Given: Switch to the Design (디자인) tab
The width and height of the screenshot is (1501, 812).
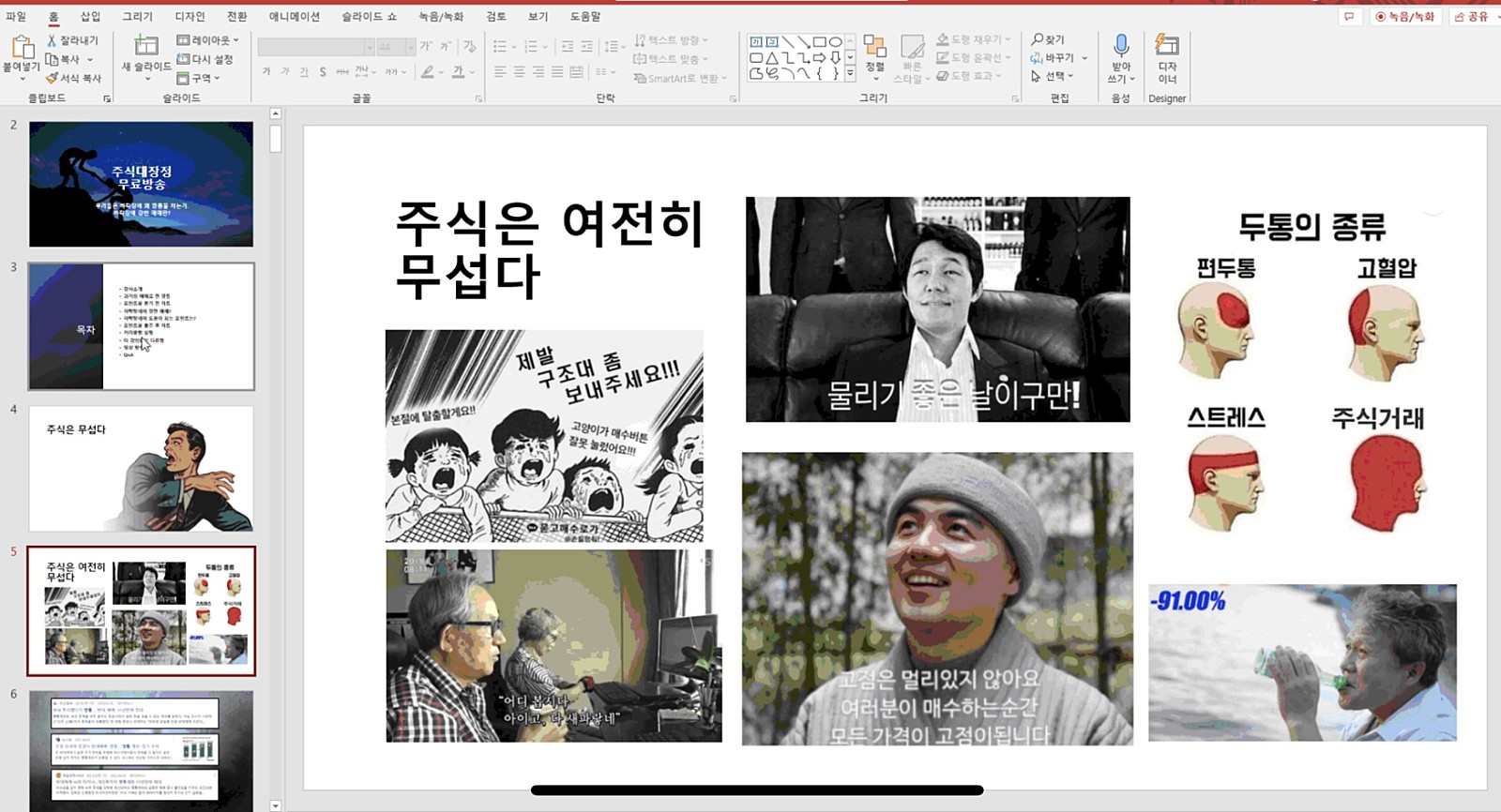Looking at the screenshot, I should pos(190,16).
